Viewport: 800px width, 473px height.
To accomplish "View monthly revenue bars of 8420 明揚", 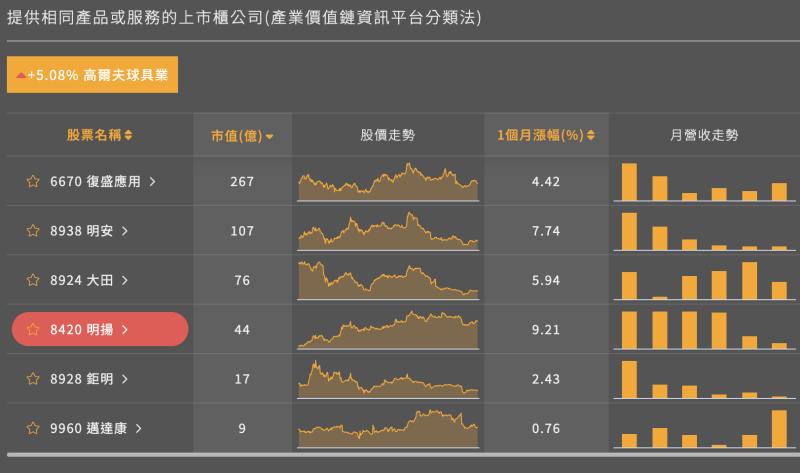I will pyautogui.click(x=705, y=330).
